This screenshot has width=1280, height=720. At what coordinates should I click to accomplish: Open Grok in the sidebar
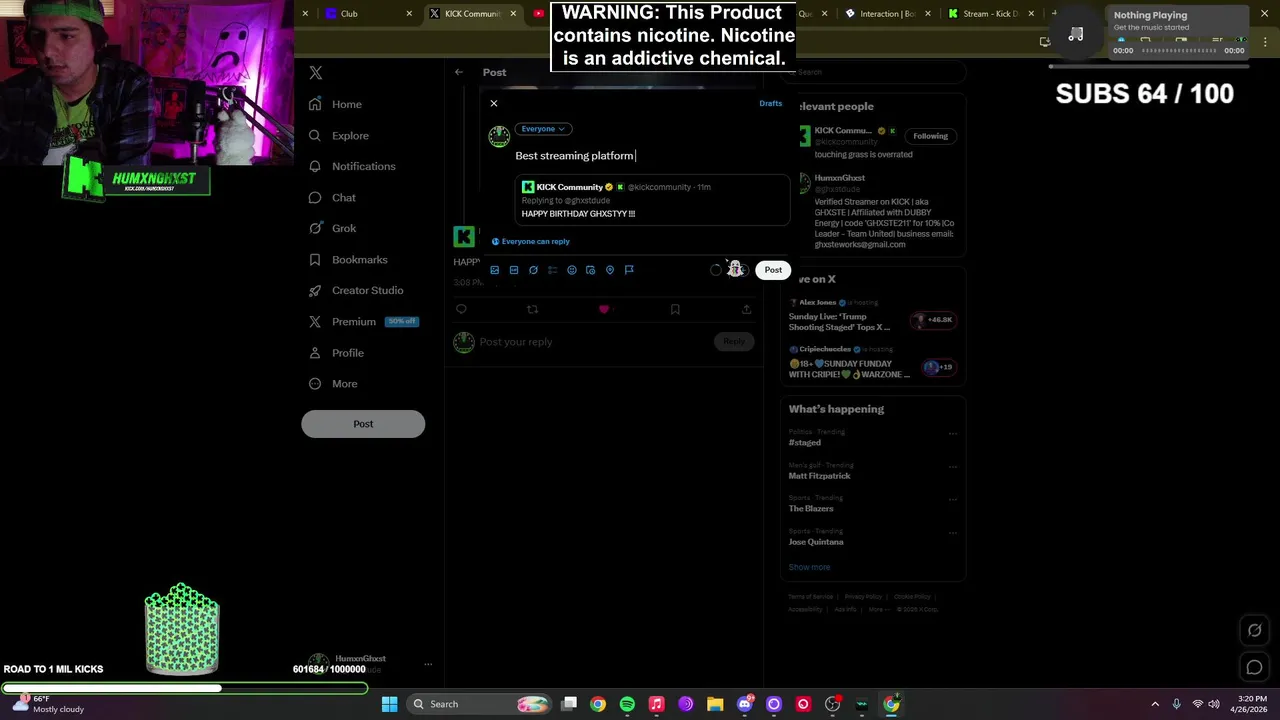[332, 228]
